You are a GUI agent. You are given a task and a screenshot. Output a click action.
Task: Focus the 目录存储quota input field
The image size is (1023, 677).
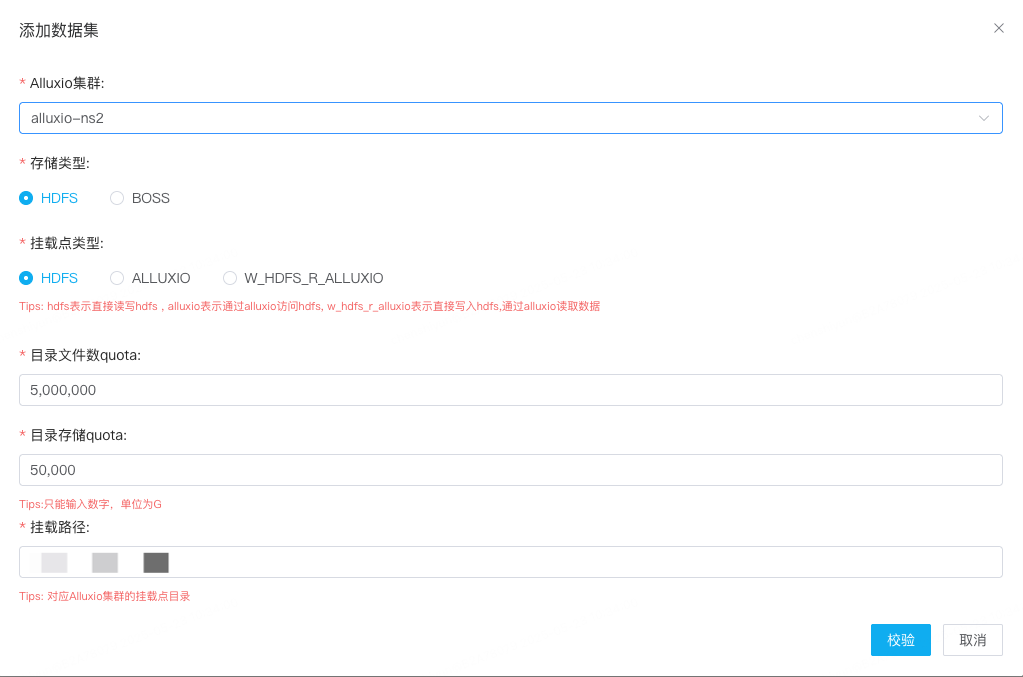[x=511, y=470]
